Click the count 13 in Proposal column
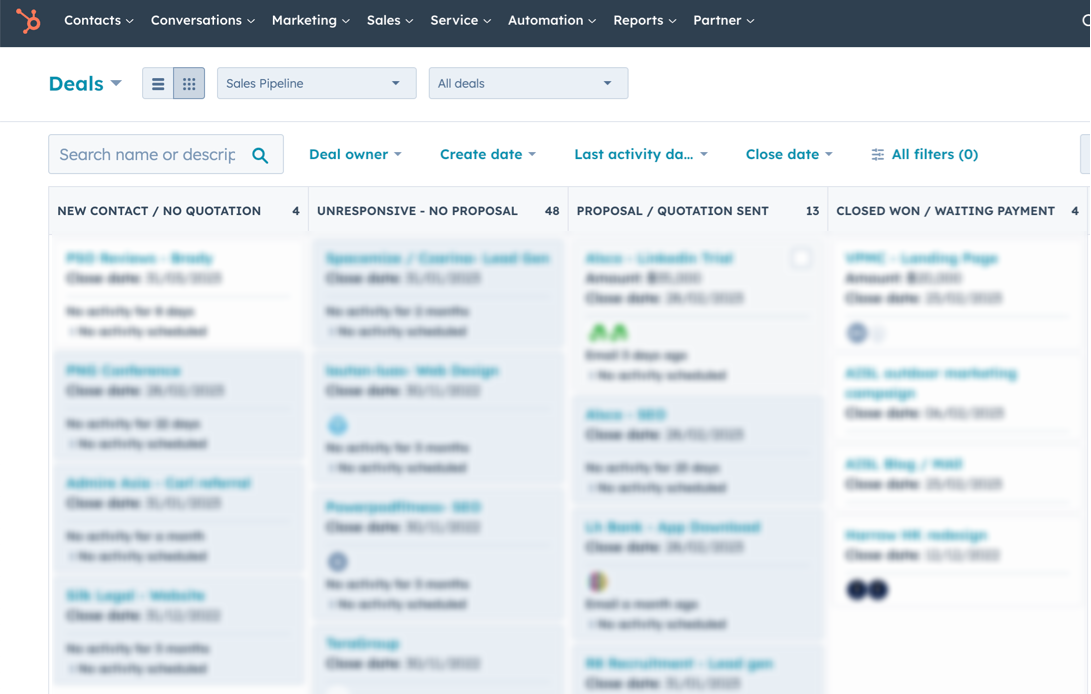The width and height of the screenshot is (1091, 694). point(812,211)
